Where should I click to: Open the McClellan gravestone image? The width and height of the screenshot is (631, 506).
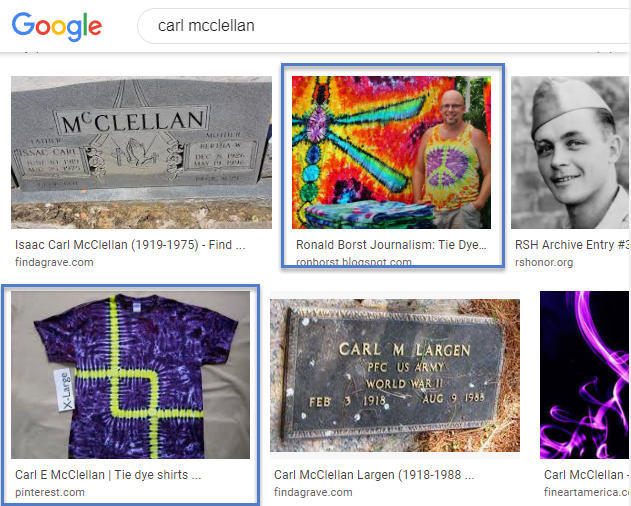141,153
